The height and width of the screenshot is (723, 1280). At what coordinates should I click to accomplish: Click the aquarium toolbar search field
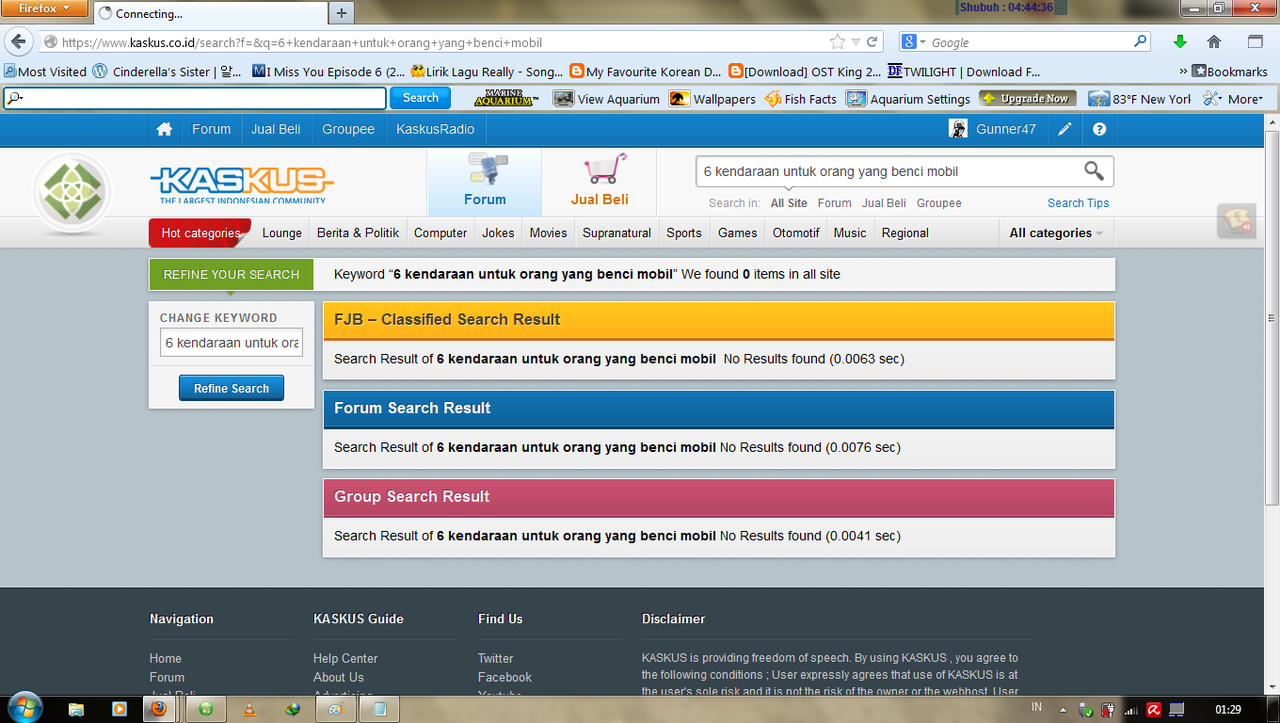195,98
